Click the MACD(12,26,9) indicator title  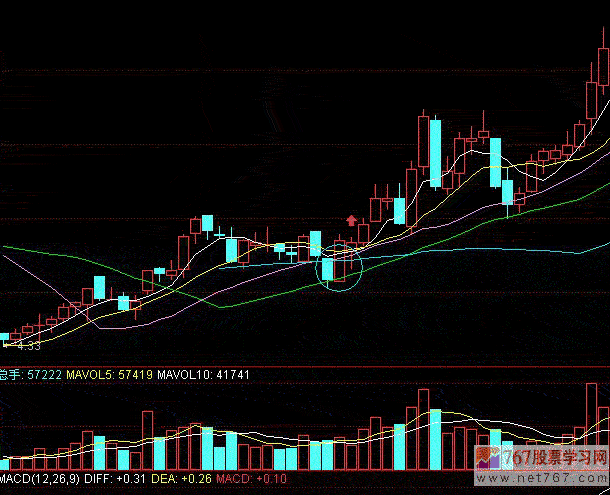click(x=40, y=481)
